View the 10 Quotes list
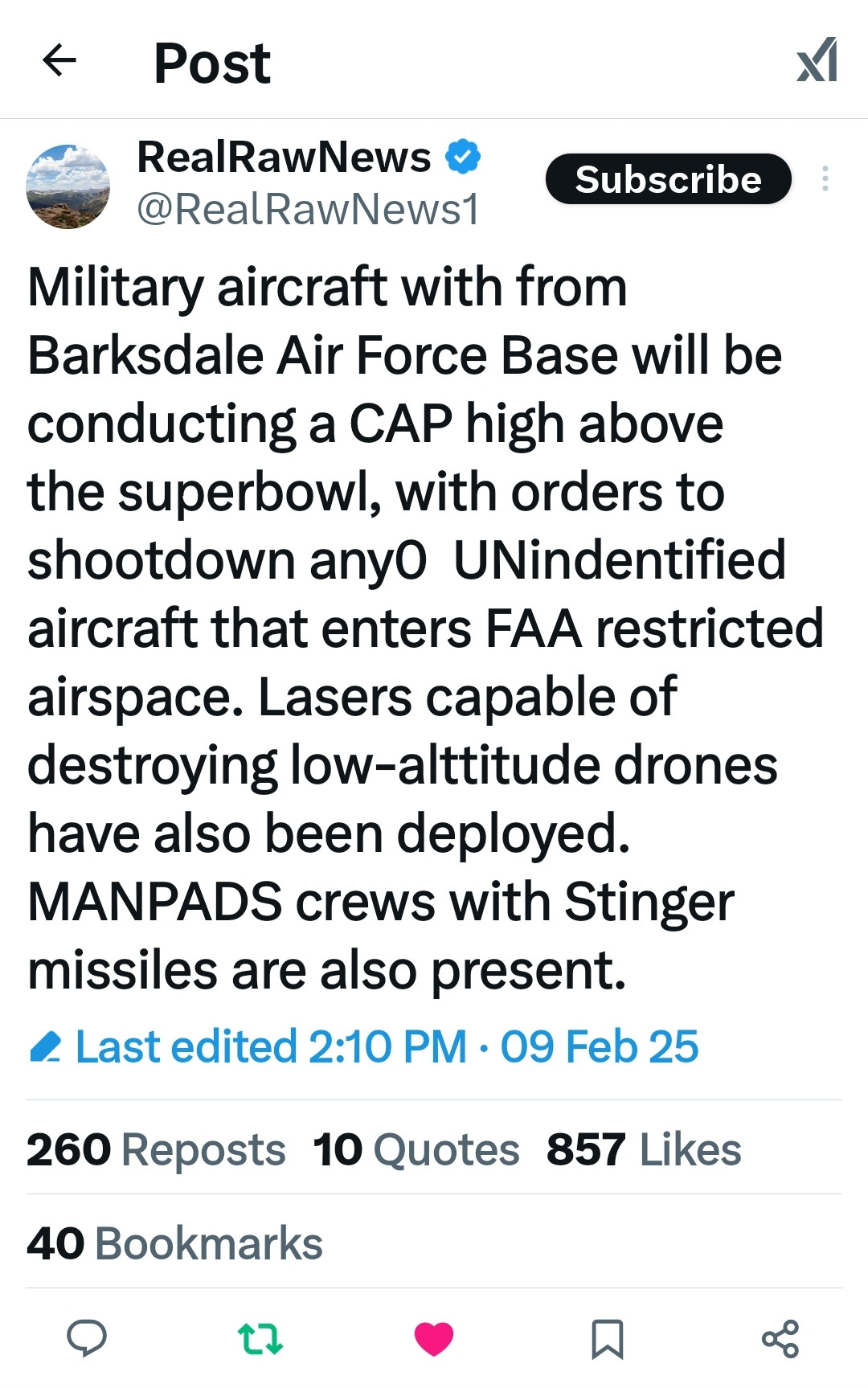 (x=416, y=1149)
